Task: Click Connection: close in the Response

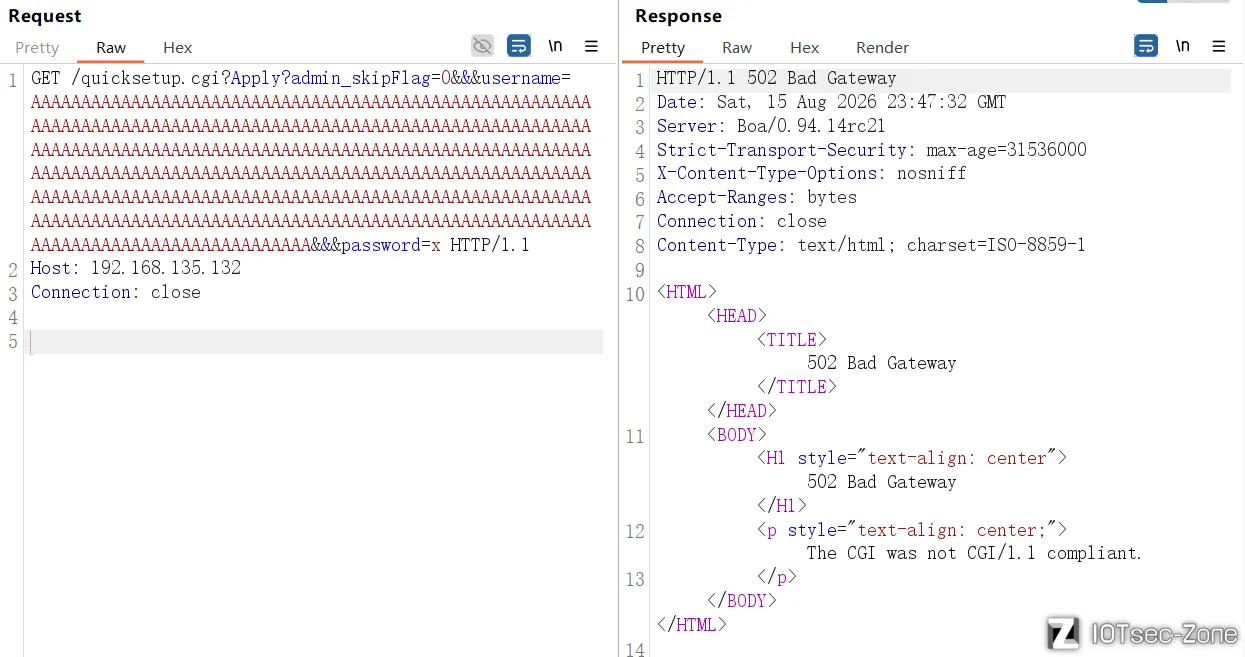Action: coord(742,221)
